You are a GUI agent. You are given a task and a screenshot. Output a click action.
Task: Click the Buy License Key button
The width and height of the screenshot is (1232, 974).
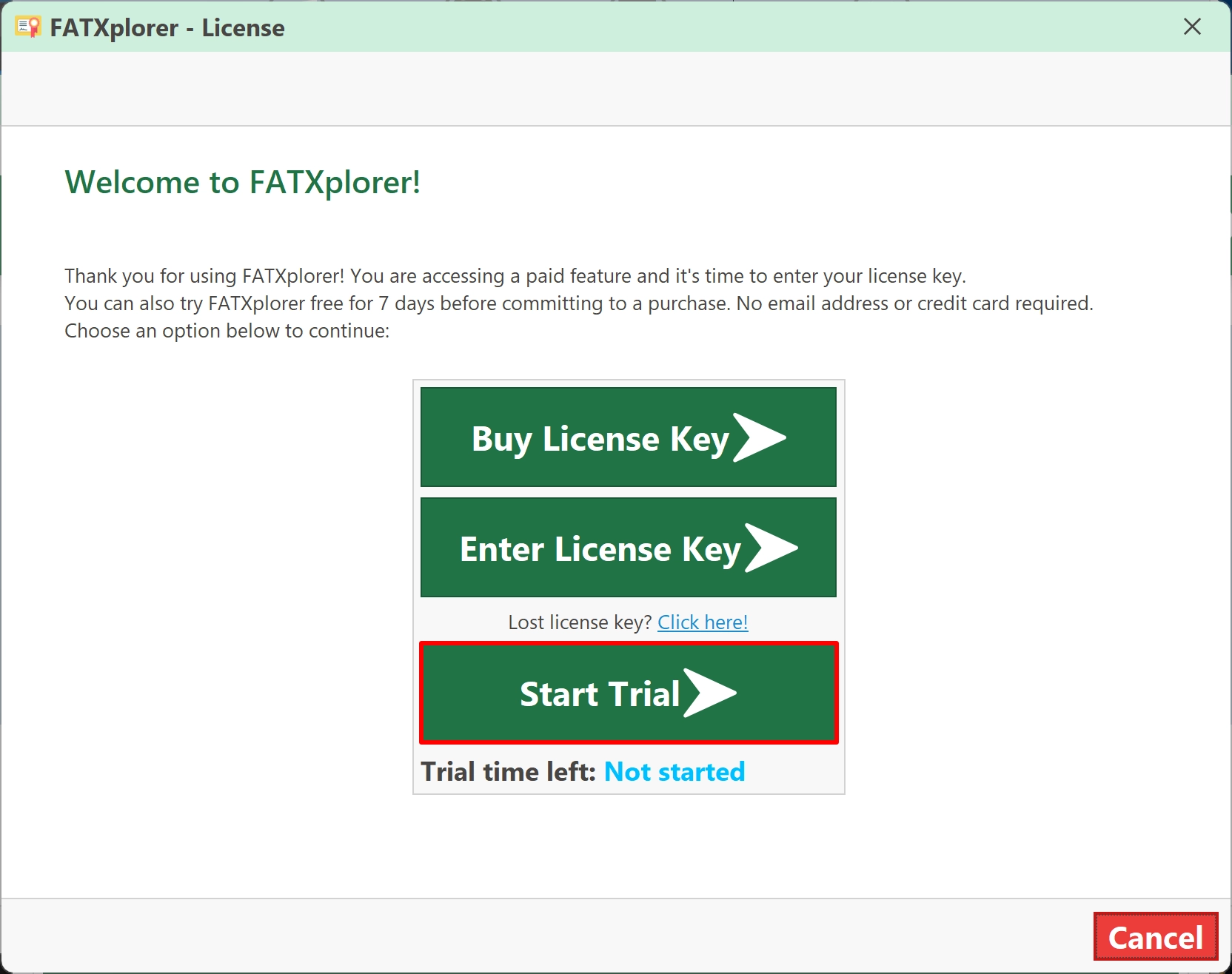(629, 437)
